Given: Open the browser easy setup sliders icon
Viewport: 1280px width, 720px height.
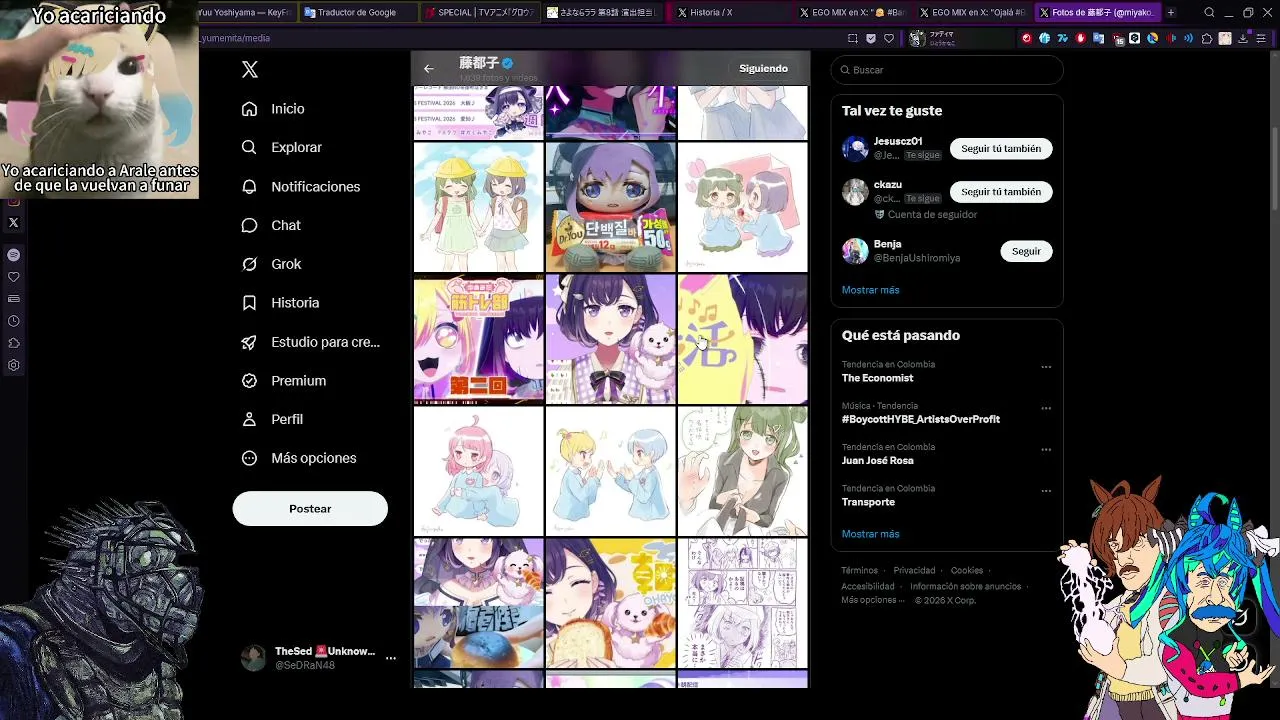Looking at the screenshot, I should [1261, 38].
